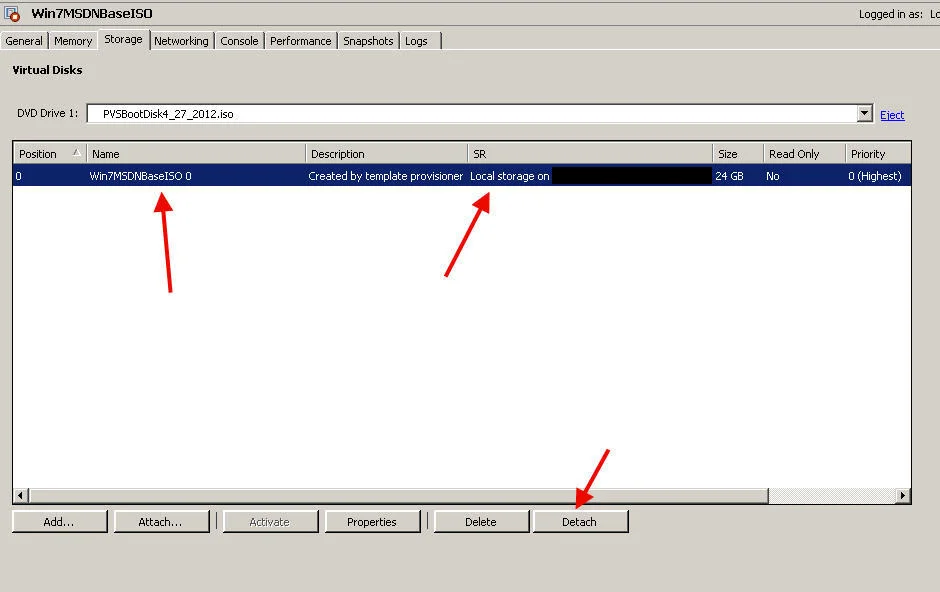Viewport: 940px width, 592px height.
Task: Go to the Logs tab
Action: pos(416,41)
